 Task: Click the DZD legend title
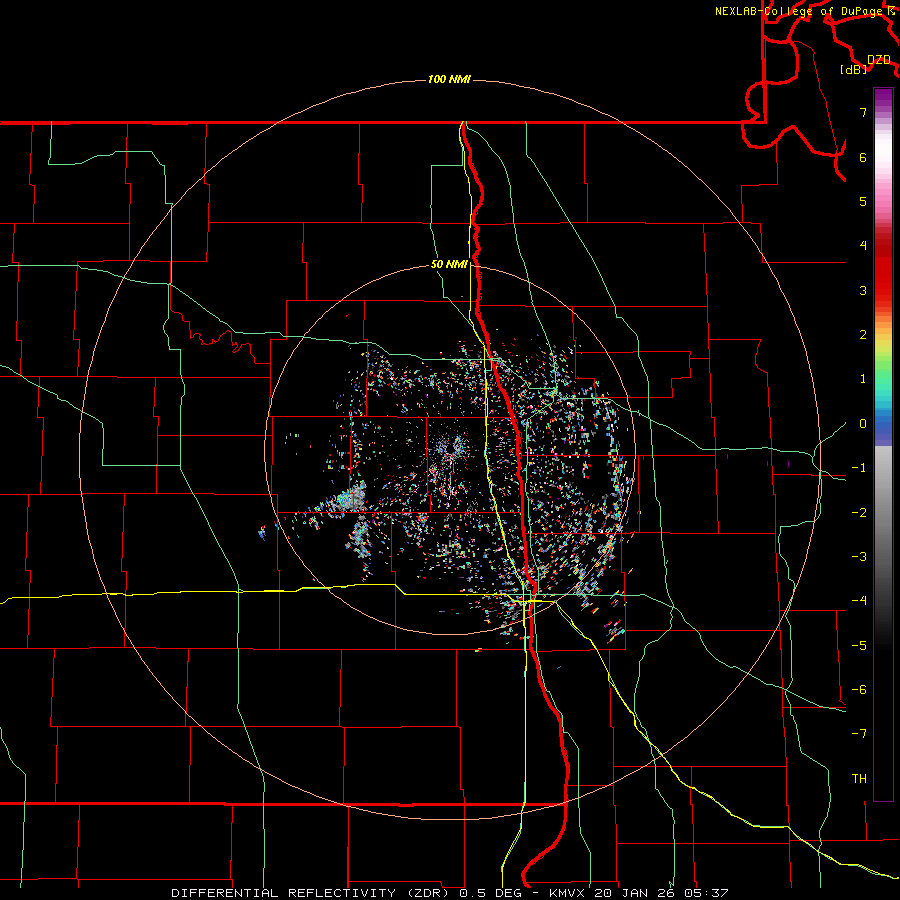coord(878,60)
